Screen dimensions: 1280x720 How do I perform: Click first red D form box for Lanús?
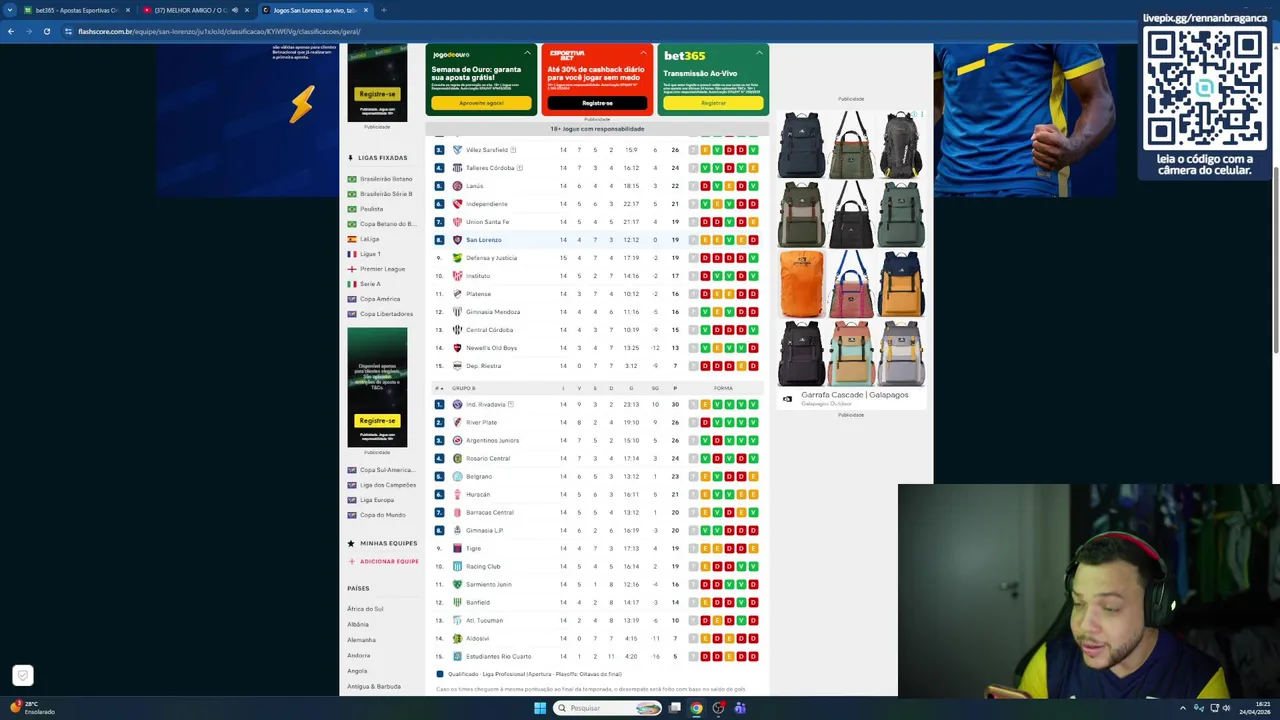coord(705,186)
